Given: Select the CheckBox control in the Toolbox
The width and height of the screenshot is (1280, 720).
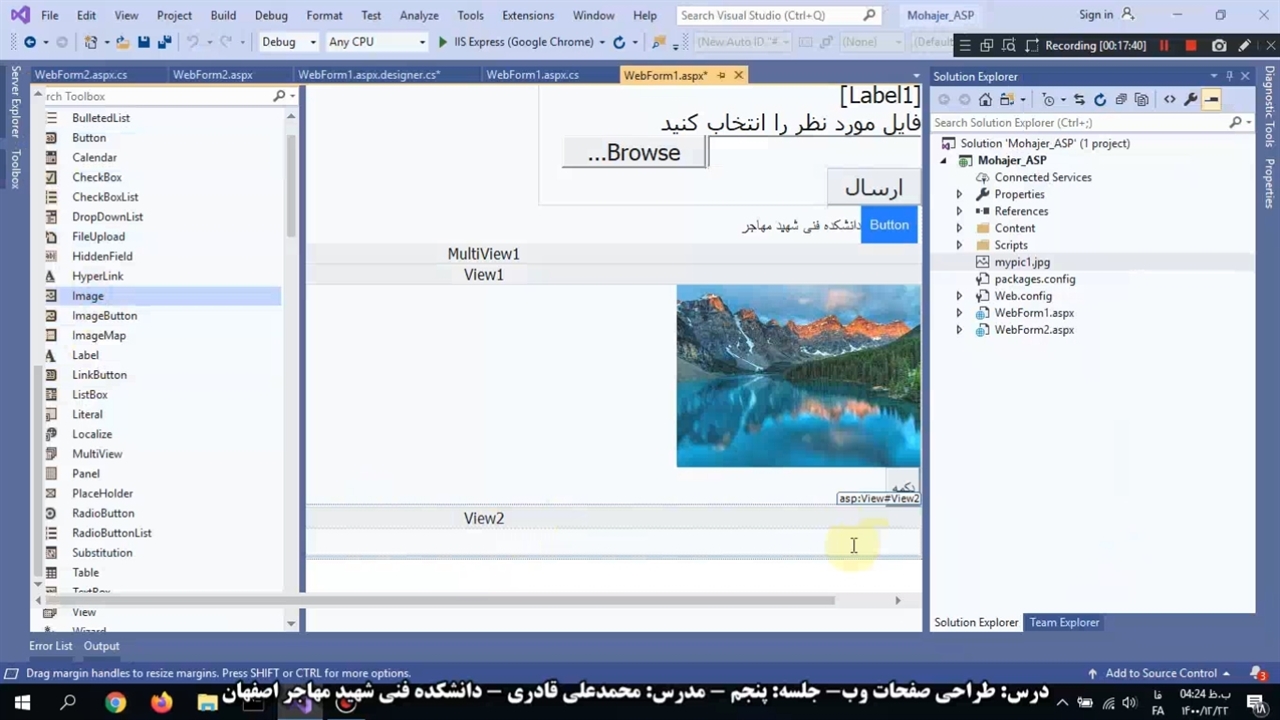Looking at the screenshot, I should tap(96, 177).
